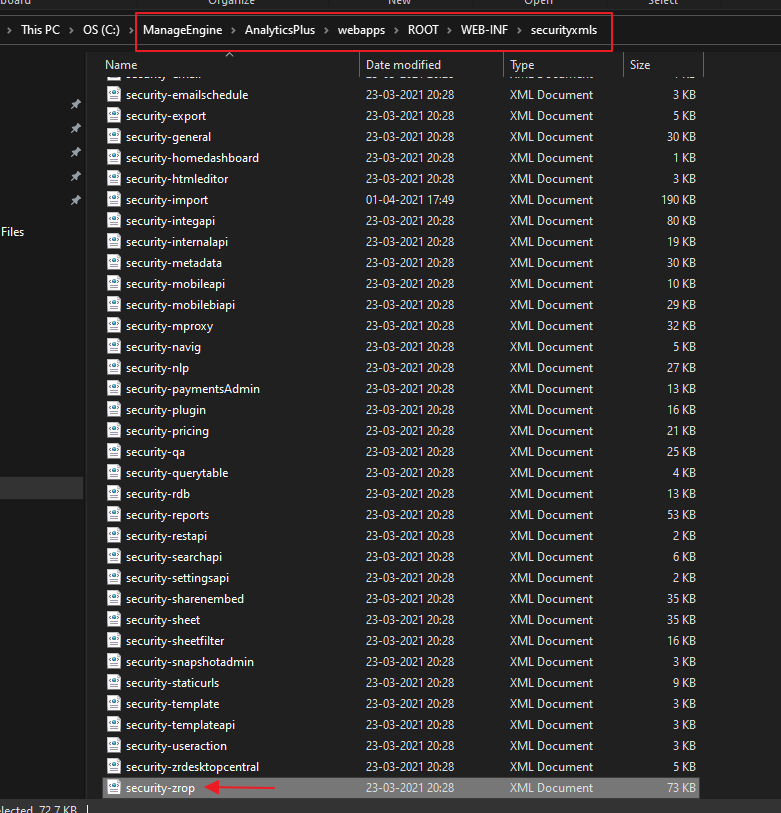The width and height of the screenshot is (781, 813).
Task: Jump to AnalyticsPlus breadcrumb
Action: pos(280,30)
